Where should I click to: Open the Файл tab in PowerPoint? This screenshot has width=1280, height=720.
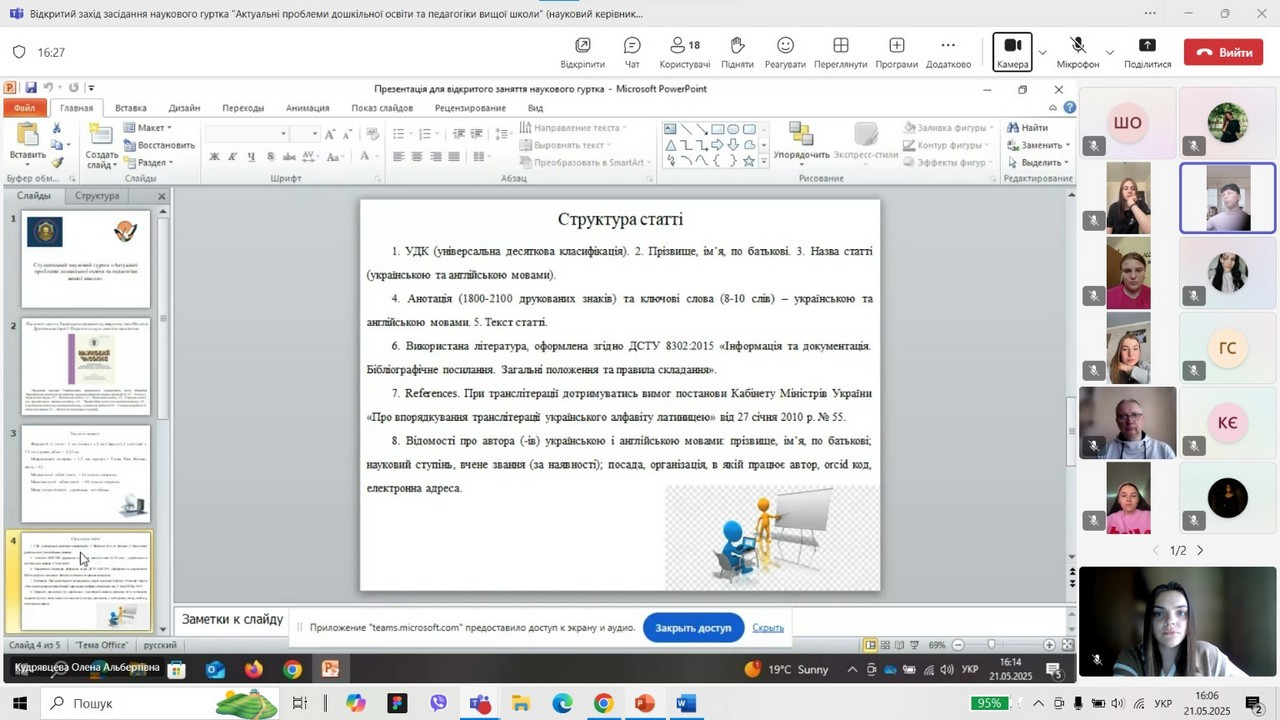click(25, 108)
